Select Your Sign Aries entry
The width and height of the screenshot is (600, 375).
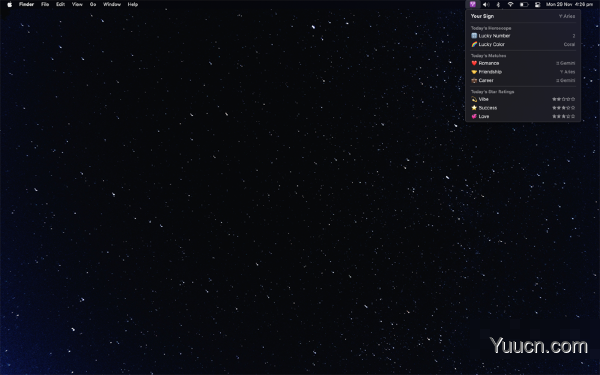(x=523, y=16)
